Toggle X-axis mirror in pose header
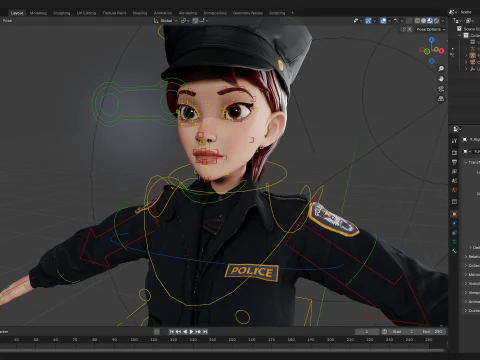The height and width of the screenshot is (360, 480). (410, 29)
